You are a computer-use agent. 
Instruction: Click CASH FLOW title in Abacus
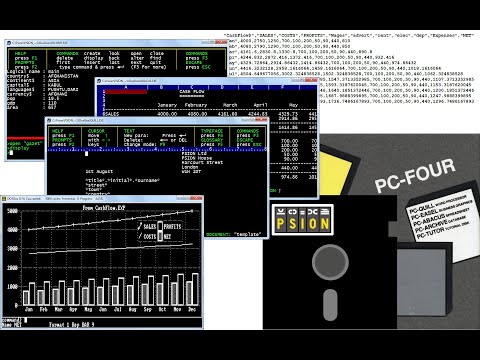[192, 92]
